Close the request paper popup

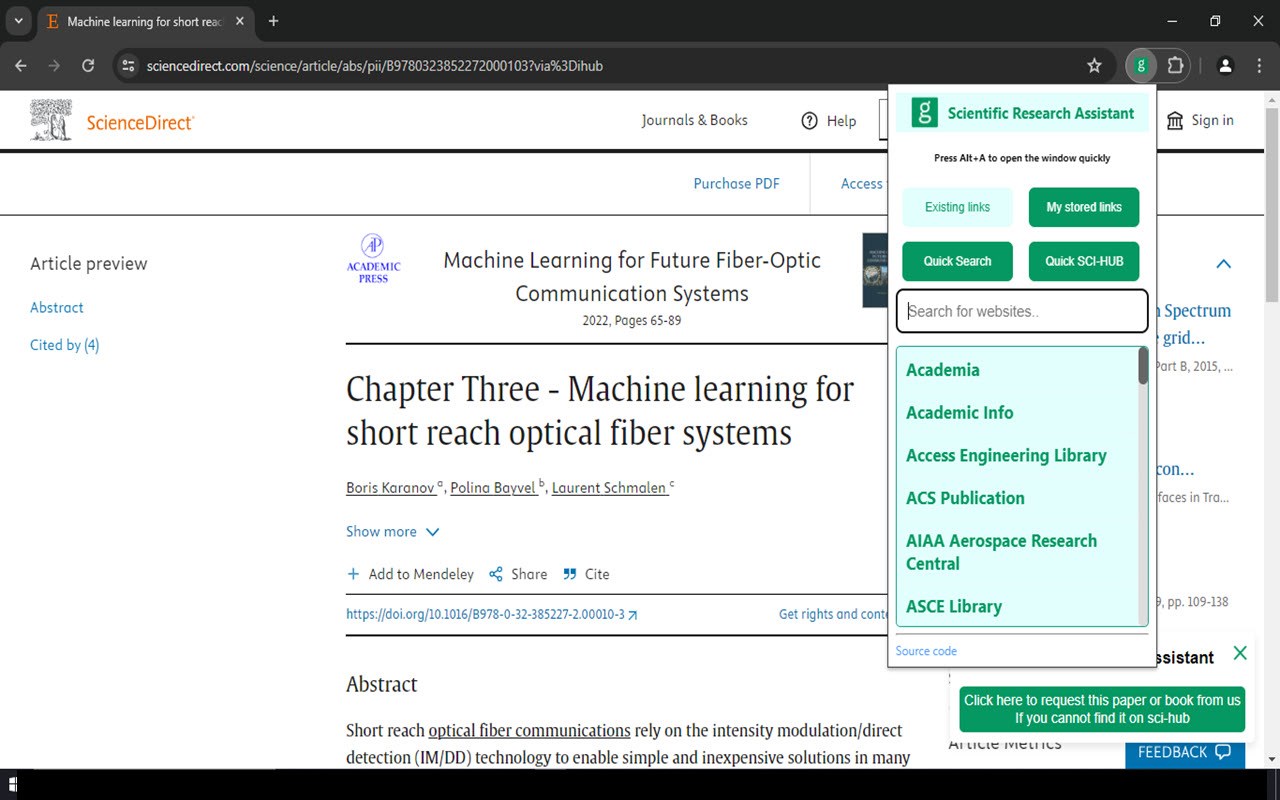[1240, 653]
